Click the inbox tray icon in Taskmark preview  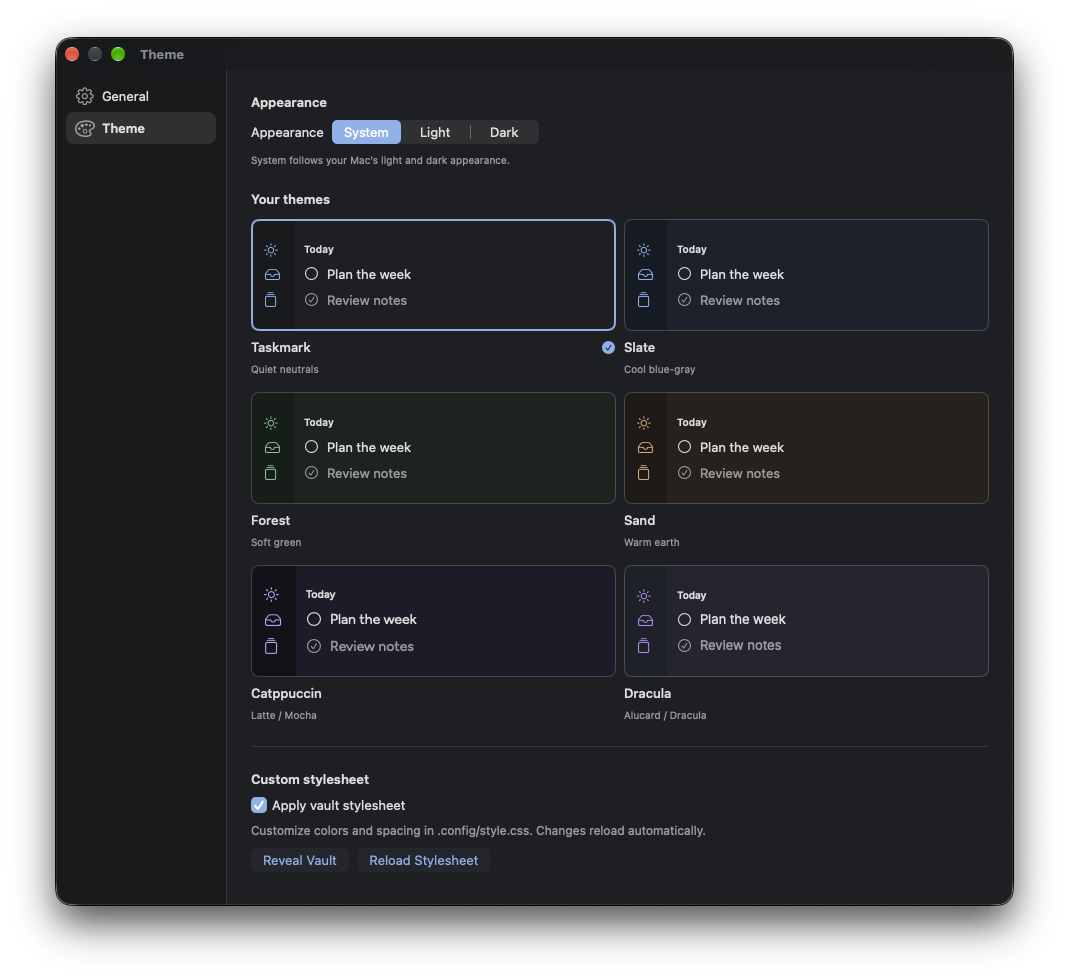tap(272, 275)
